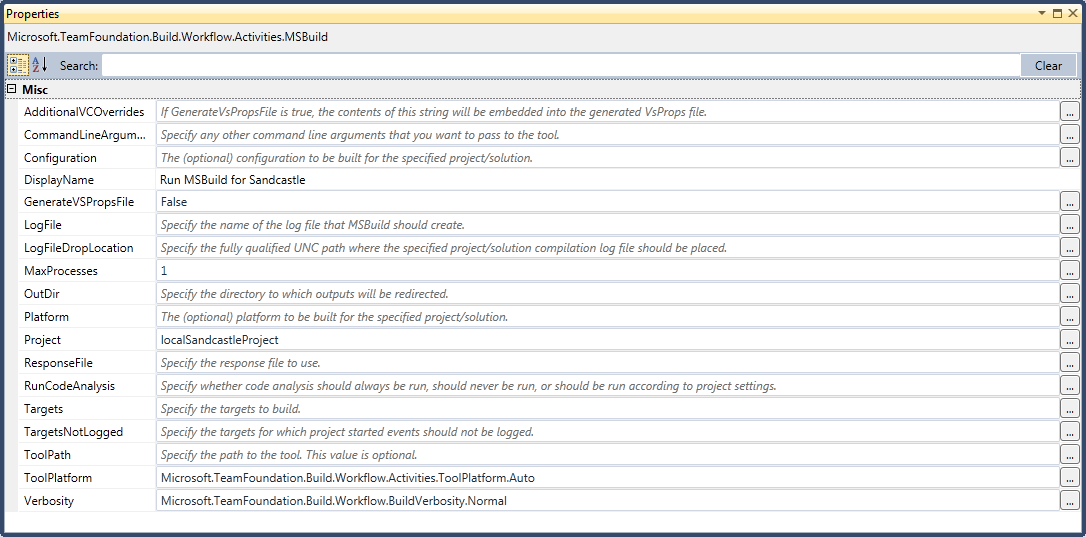Image resolution: width=1086 pixels, height=537 pixels.
Task: Edit ToolPlatform value ending in '.Auto'
Action: (607, 477)
